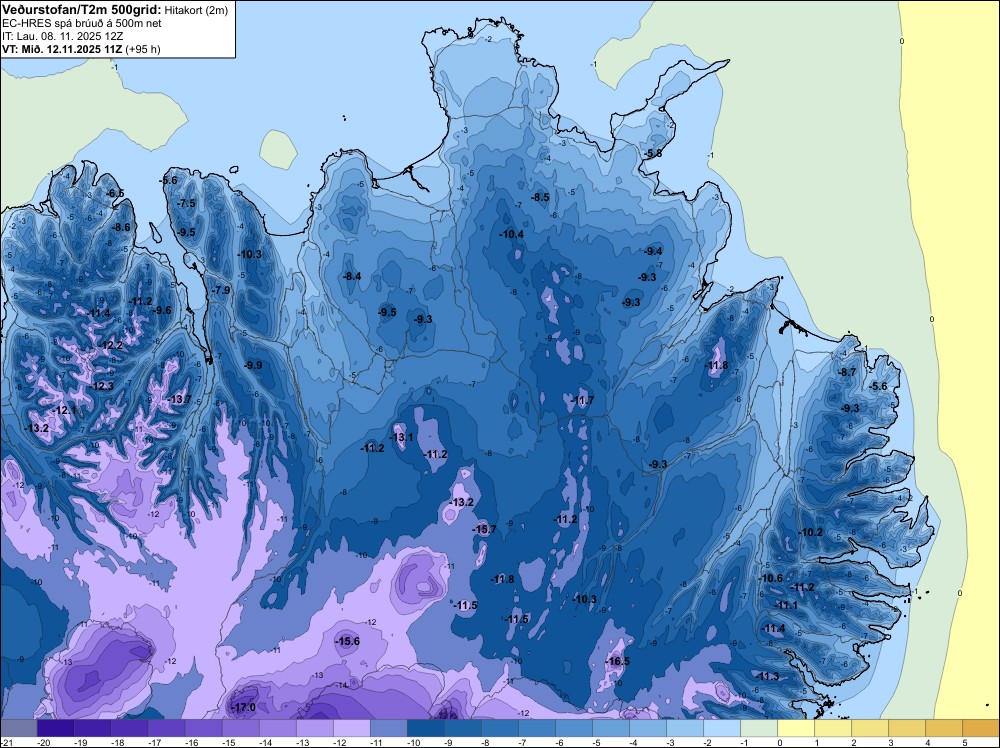
Task: Click the 'VT: Mið. 12.11.2025 11Z' valid time
Action: click(x=62, y=49)
